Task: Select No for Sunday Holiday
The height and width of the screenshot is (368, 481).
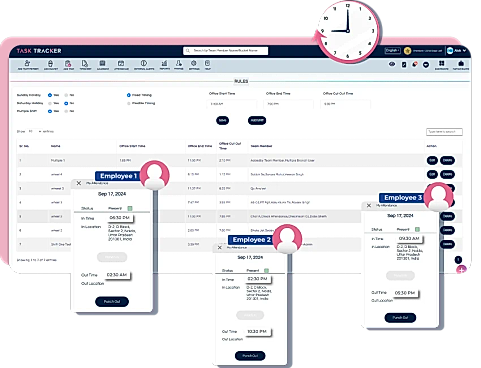Action: pyautogui.click(x=66, y=95)
